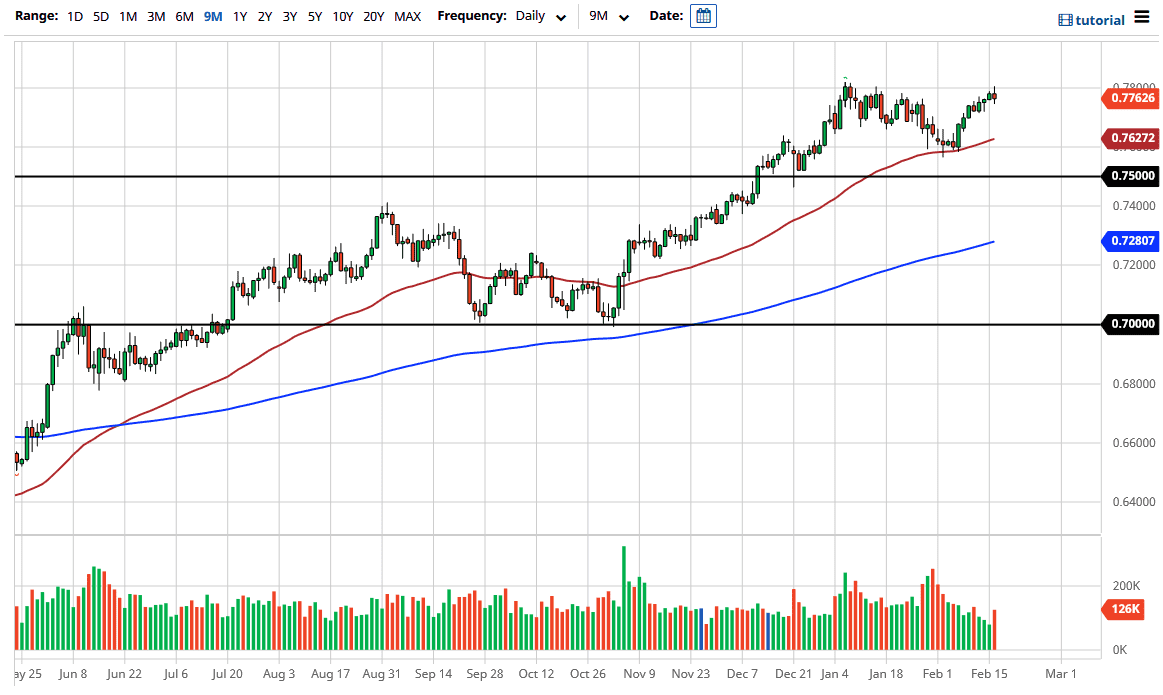1163x695 pixels.
Task: Click the tutorial film-strip icon
Action: tap(1063, 19)
